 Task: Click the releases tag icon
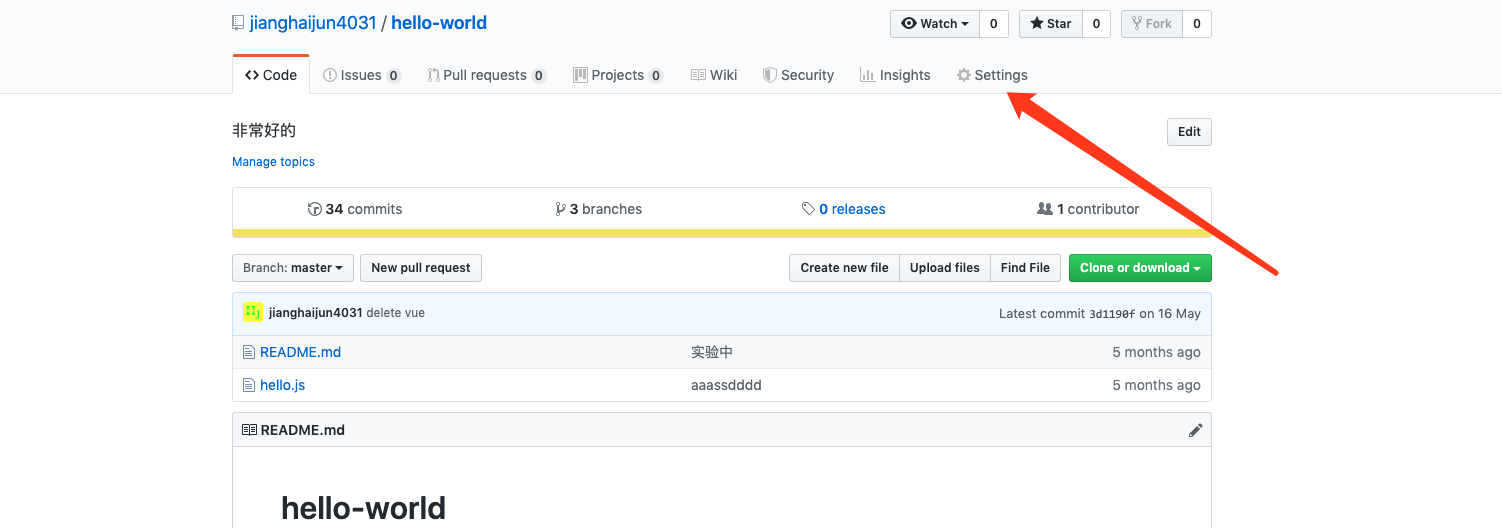click(808, 209)
